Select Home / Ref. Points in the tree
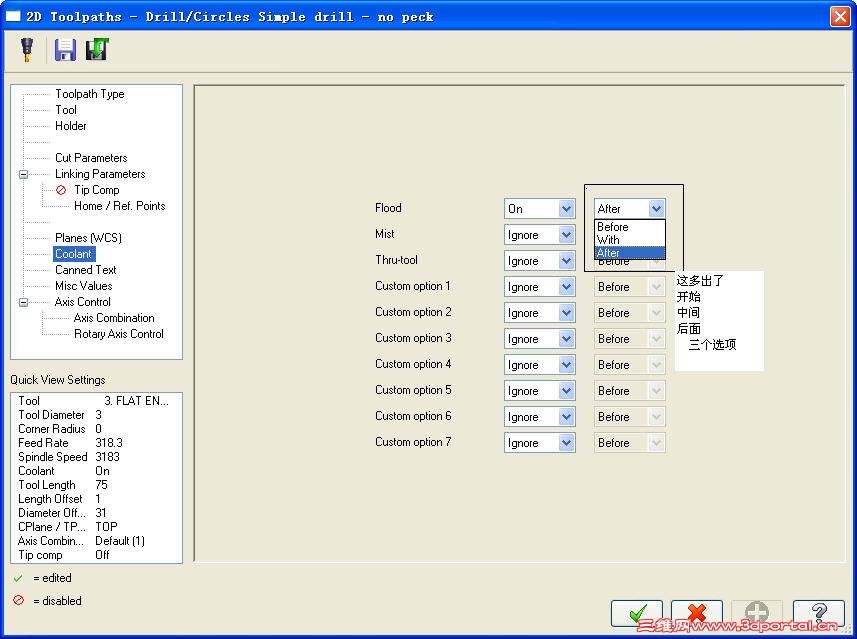 click(119, 206)
